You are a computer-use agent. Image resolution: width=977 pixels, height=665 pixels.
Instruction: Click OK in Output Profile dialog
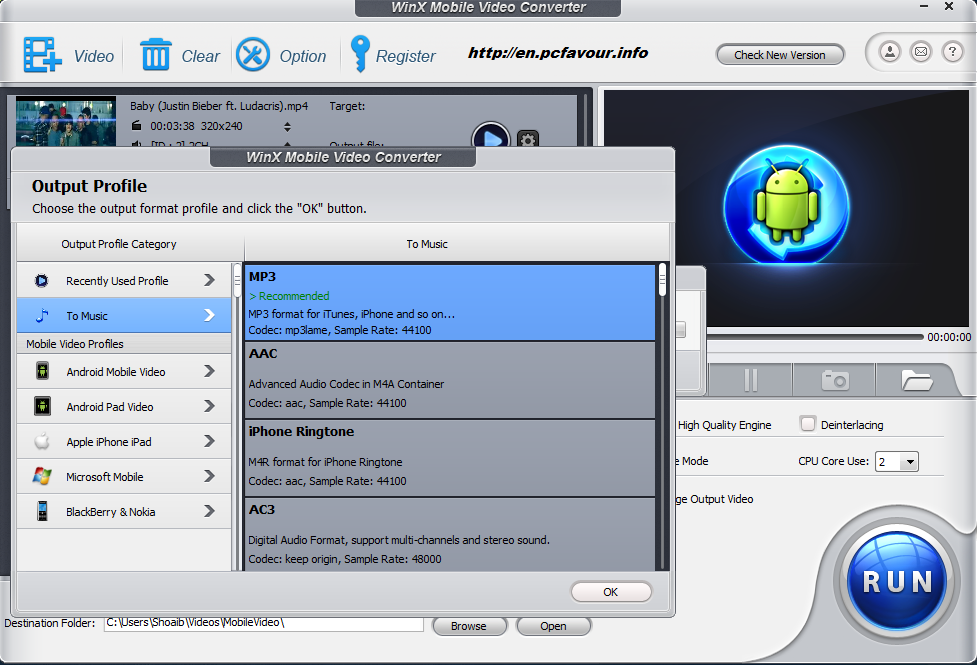[x=611, y=591]
